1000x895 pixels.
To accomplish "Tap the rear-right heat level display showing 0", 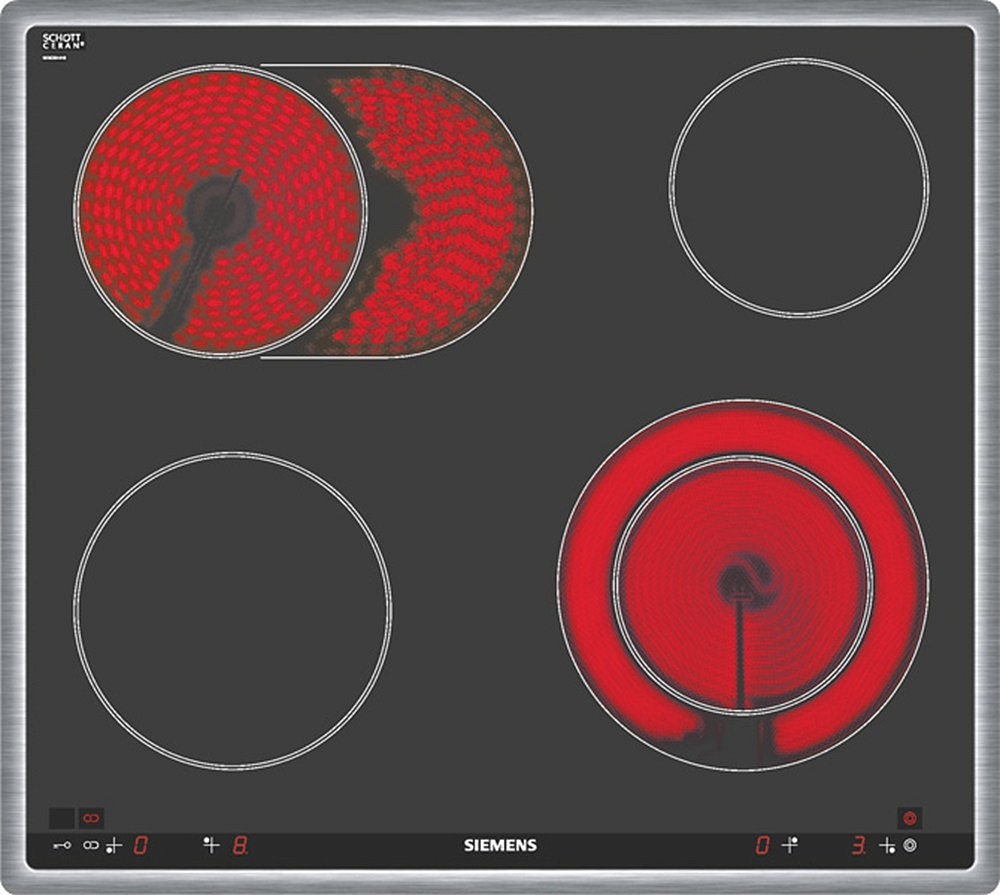I will point(762,845).
